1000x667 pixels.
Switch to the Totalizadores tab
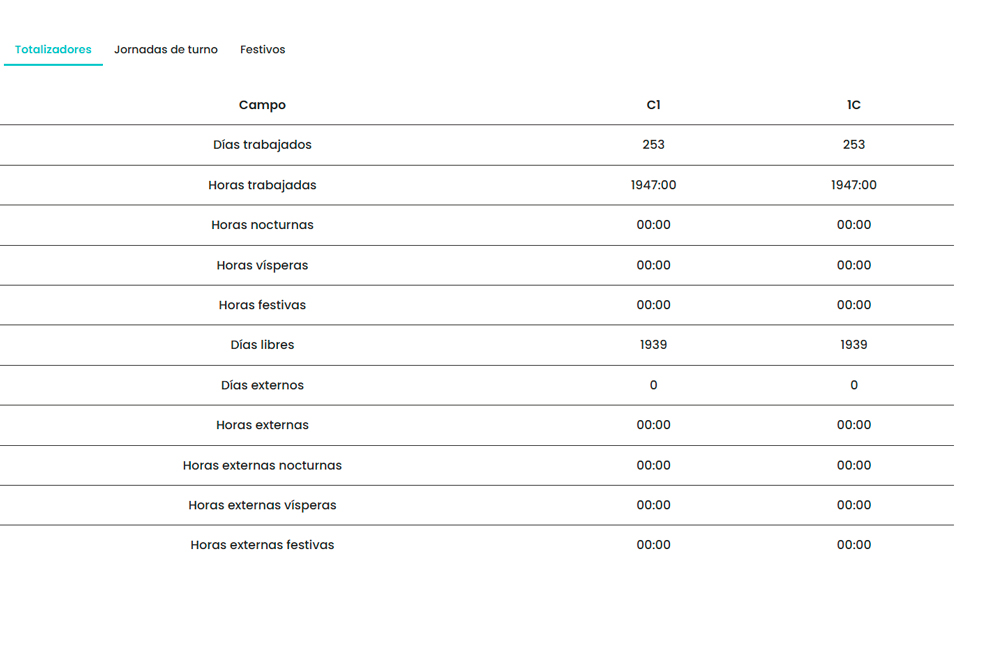tap(53, 50)
